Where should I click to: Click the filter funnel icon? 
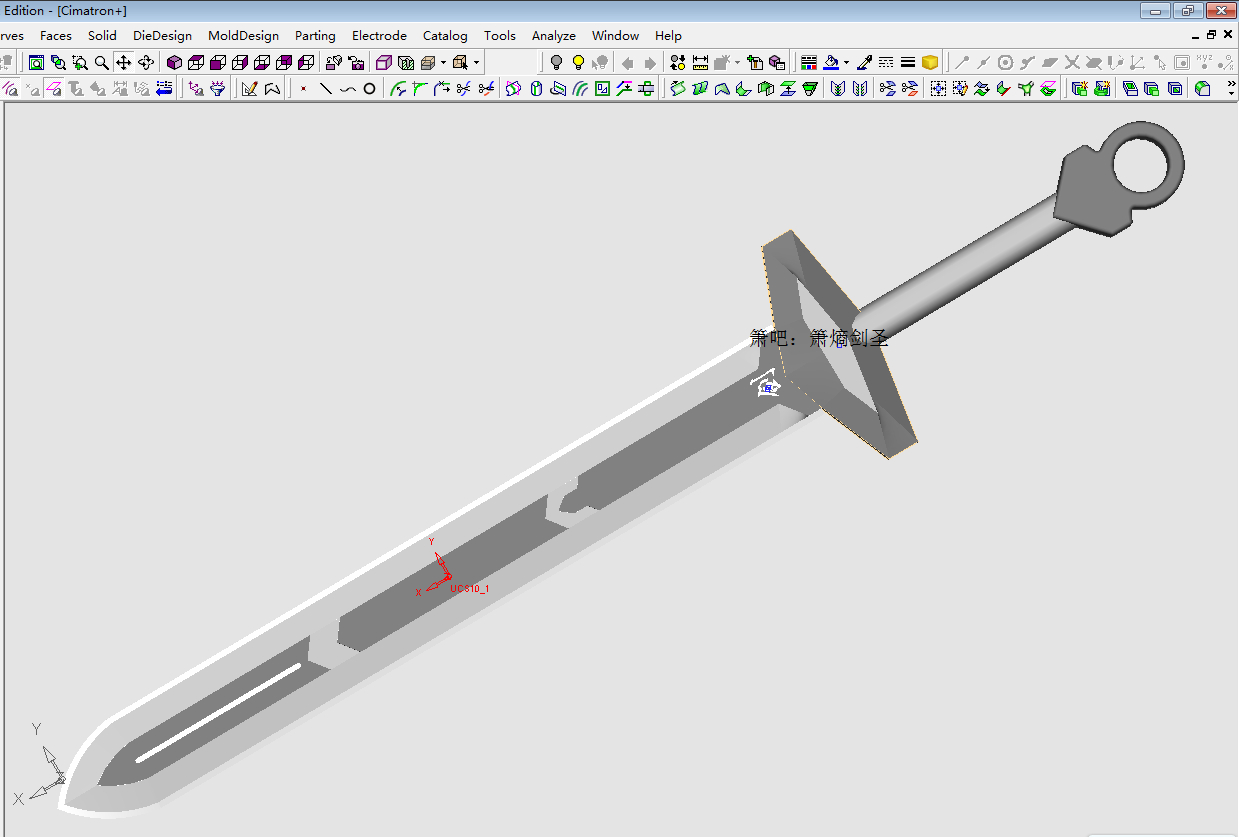[217, 88]
